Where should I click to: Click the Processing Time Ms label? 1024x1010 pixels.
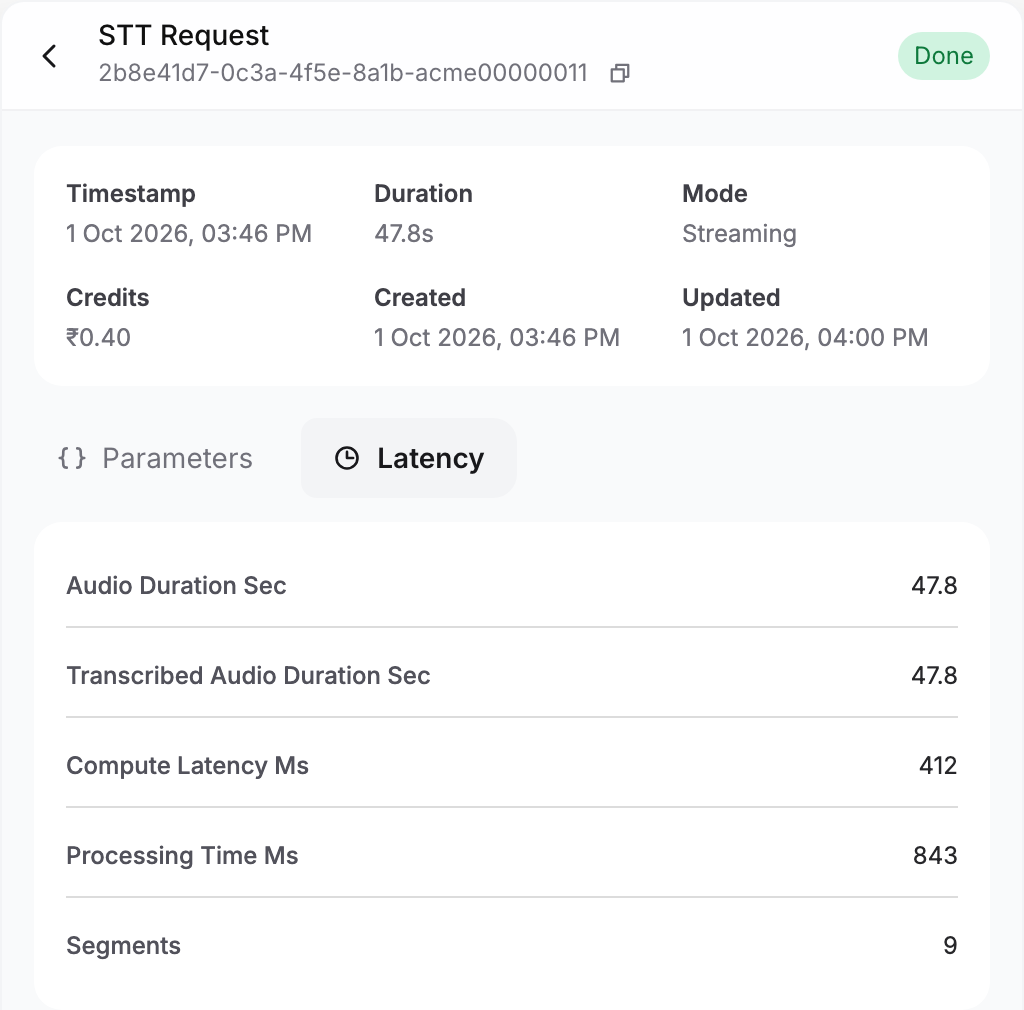pyautogui.click(x=182, y=856)
